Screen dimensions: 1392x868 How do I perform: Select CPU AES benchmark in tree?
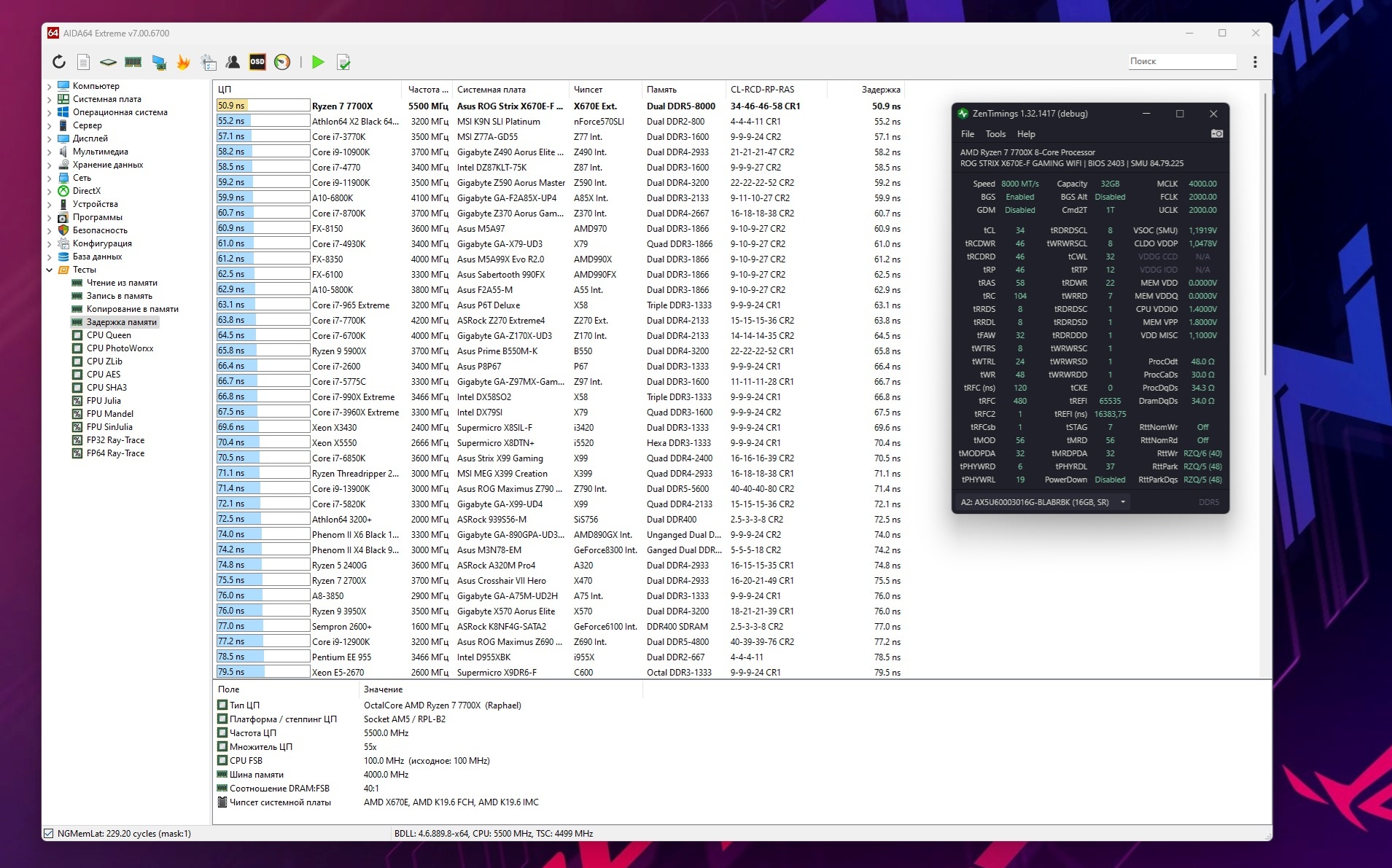[104, 375]
